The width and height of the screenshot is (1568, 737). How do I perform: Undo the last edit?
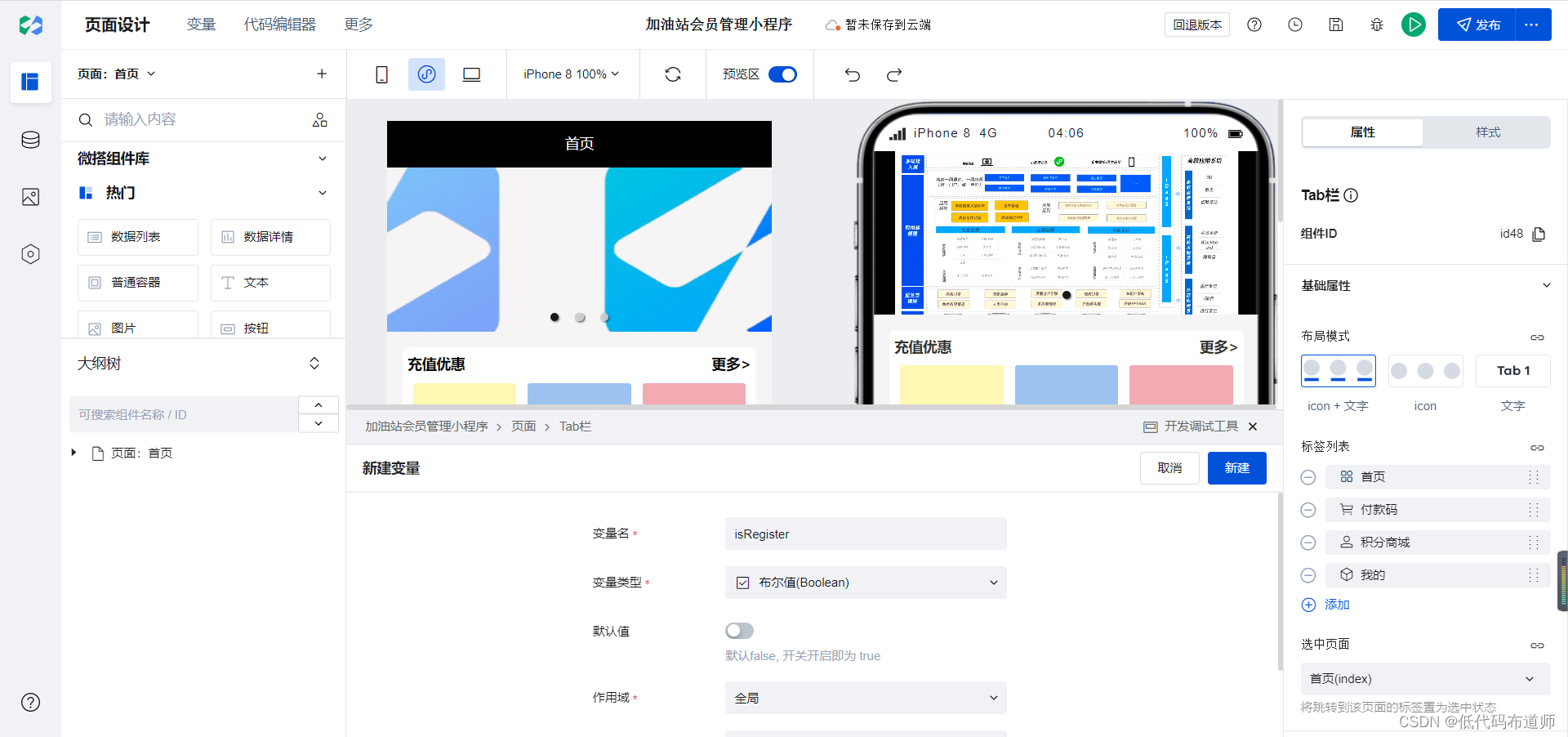point(853,74)
